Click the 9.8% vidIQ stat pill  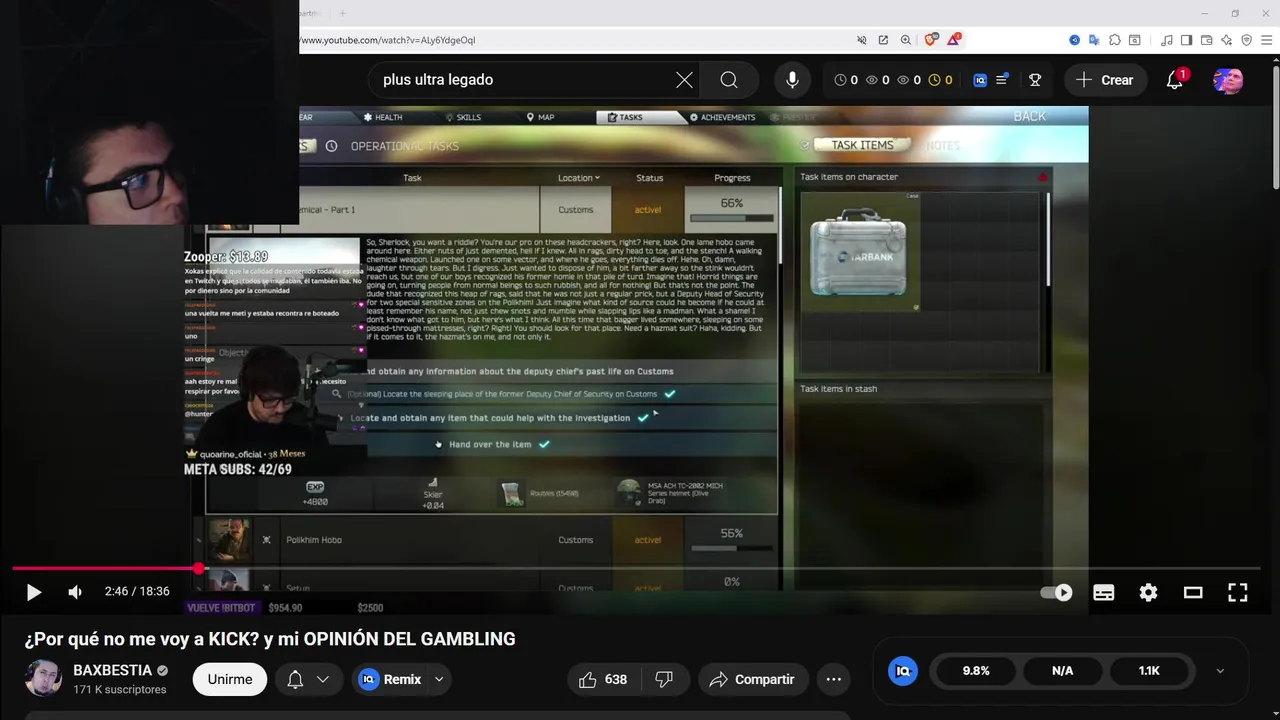pos(976,671)
